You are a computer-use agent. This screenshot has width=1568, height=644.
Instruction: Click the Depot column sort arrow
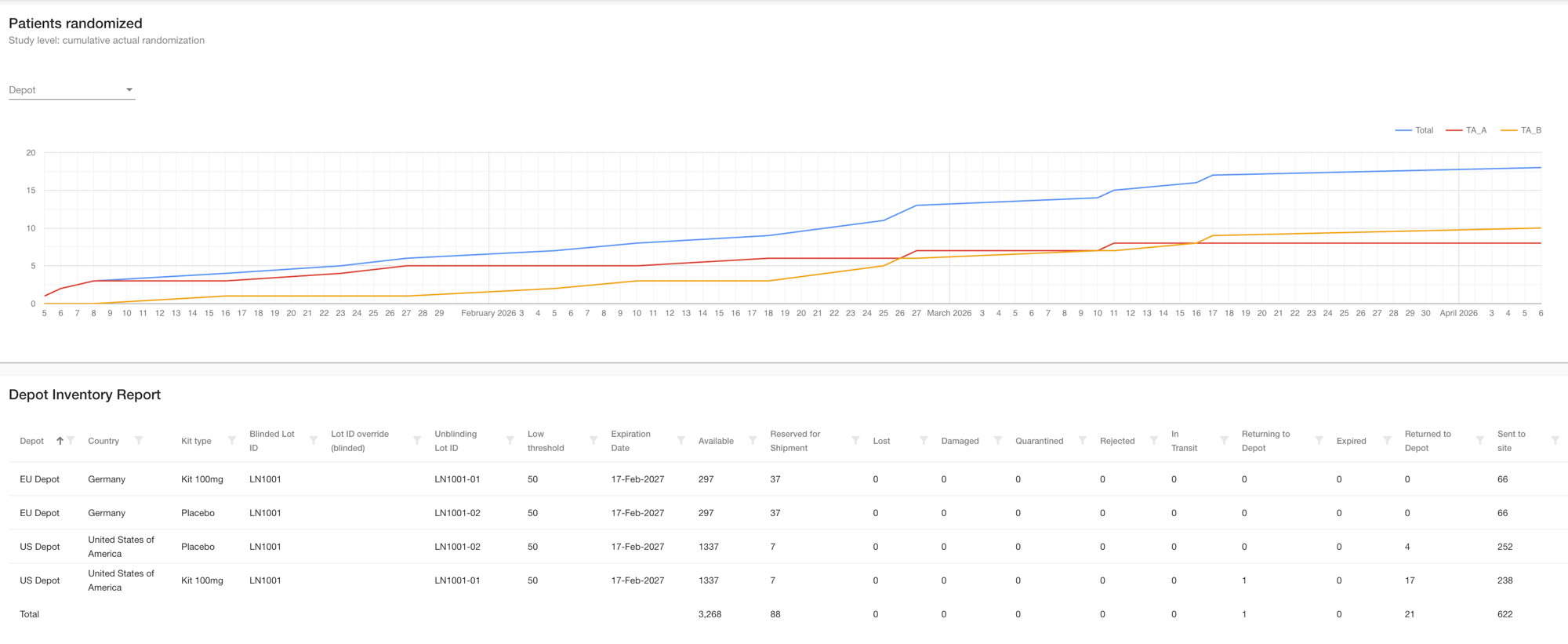tap(60, 441)
